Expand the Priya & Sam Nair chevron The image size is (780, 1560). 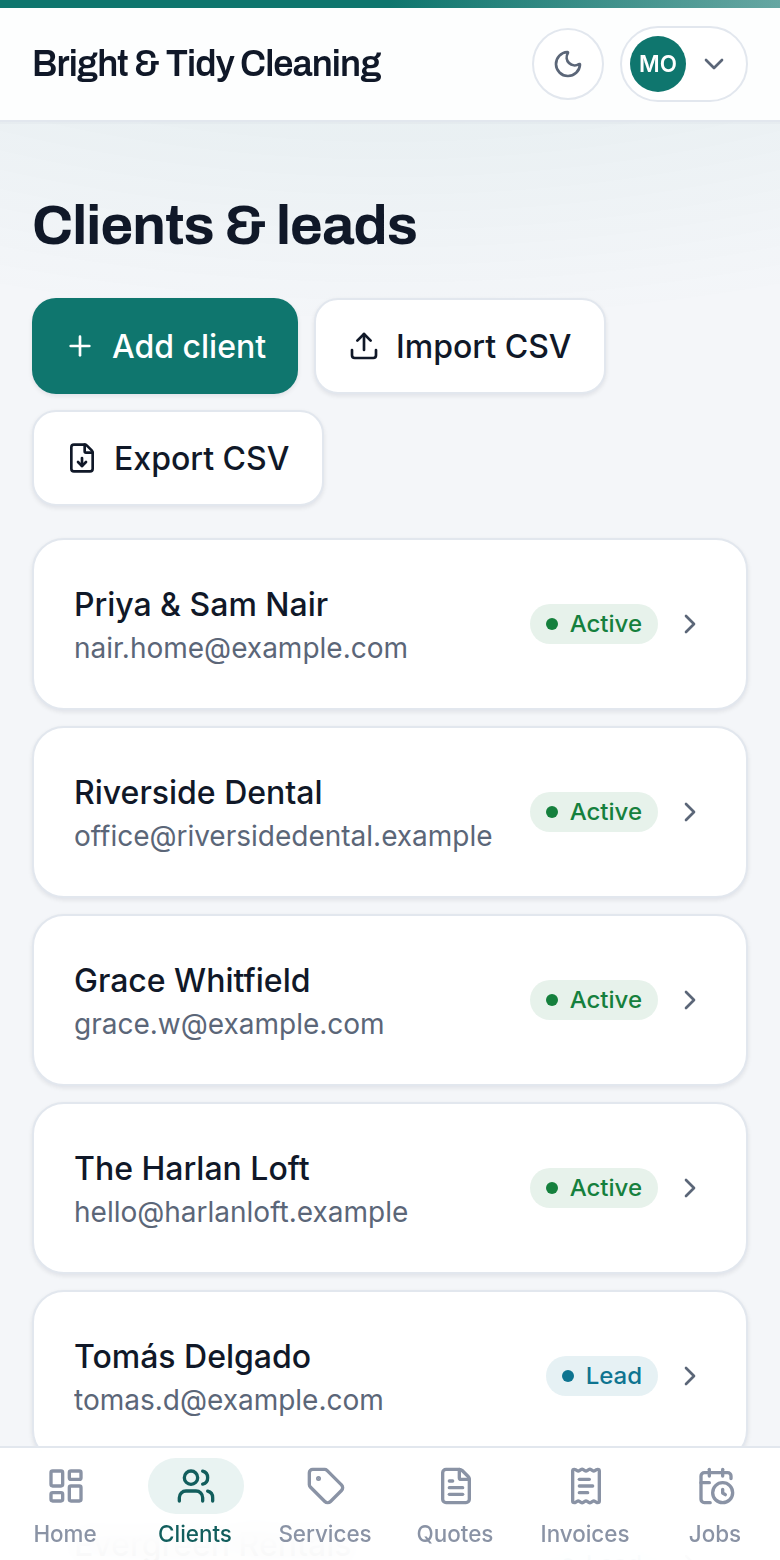pos(689,624)
